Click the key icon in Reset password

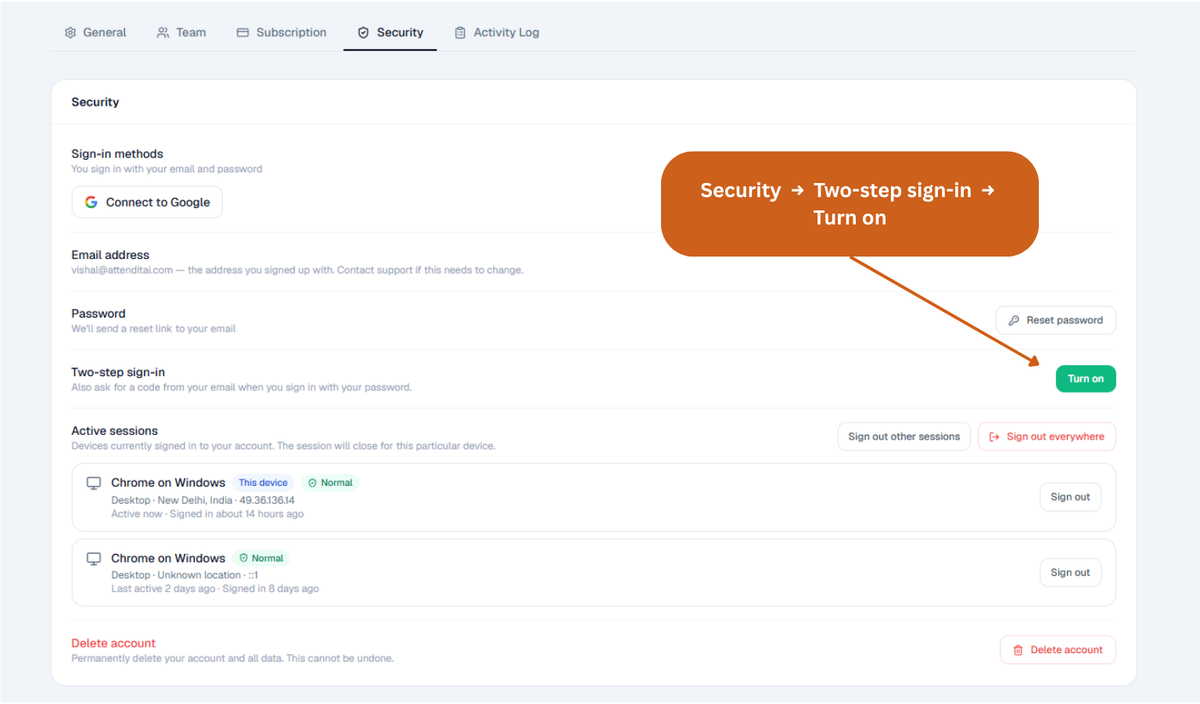pos(1014,320)
